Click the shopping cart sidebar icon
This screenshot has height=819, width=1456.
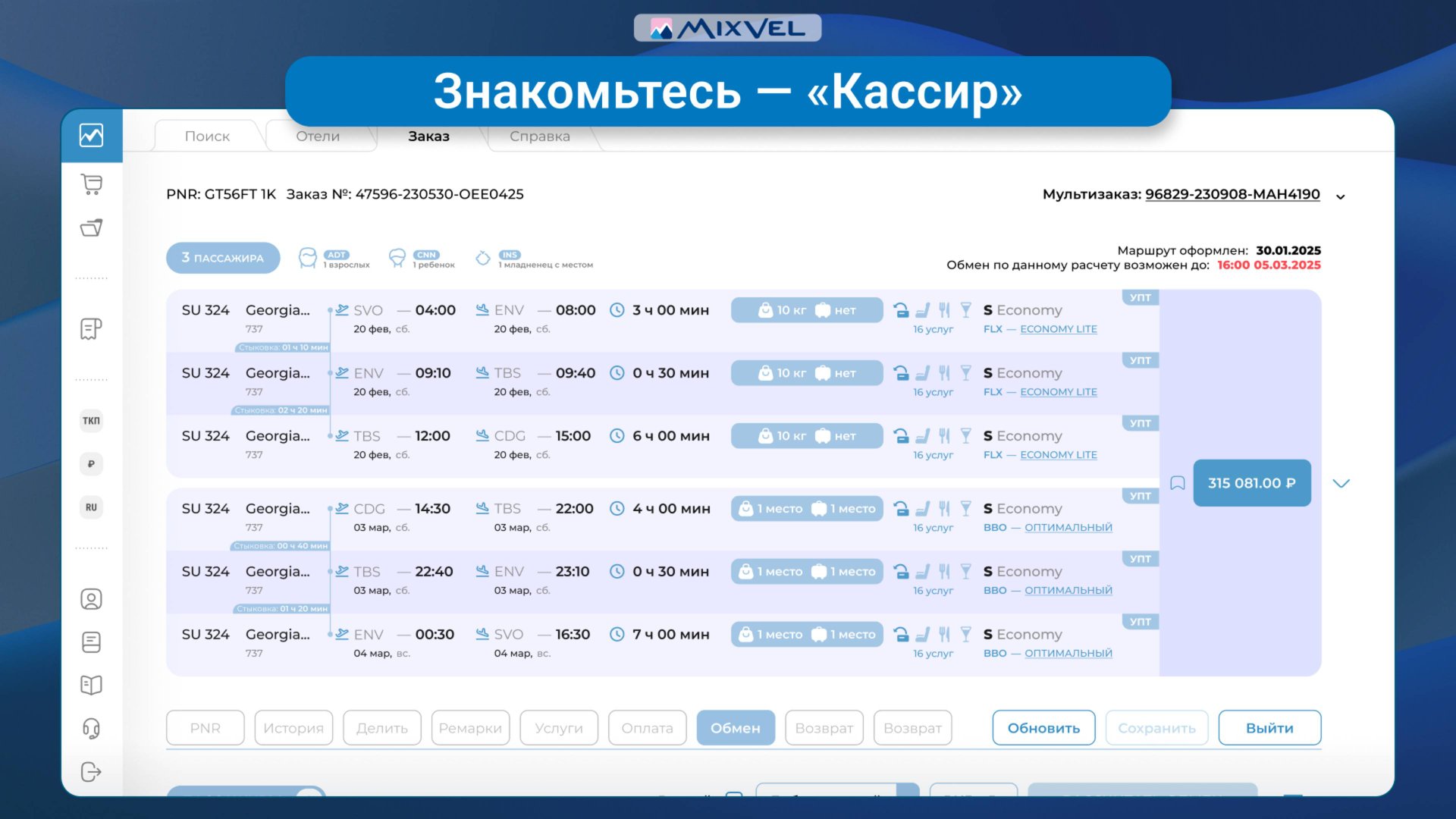click(x=91, y=184)
